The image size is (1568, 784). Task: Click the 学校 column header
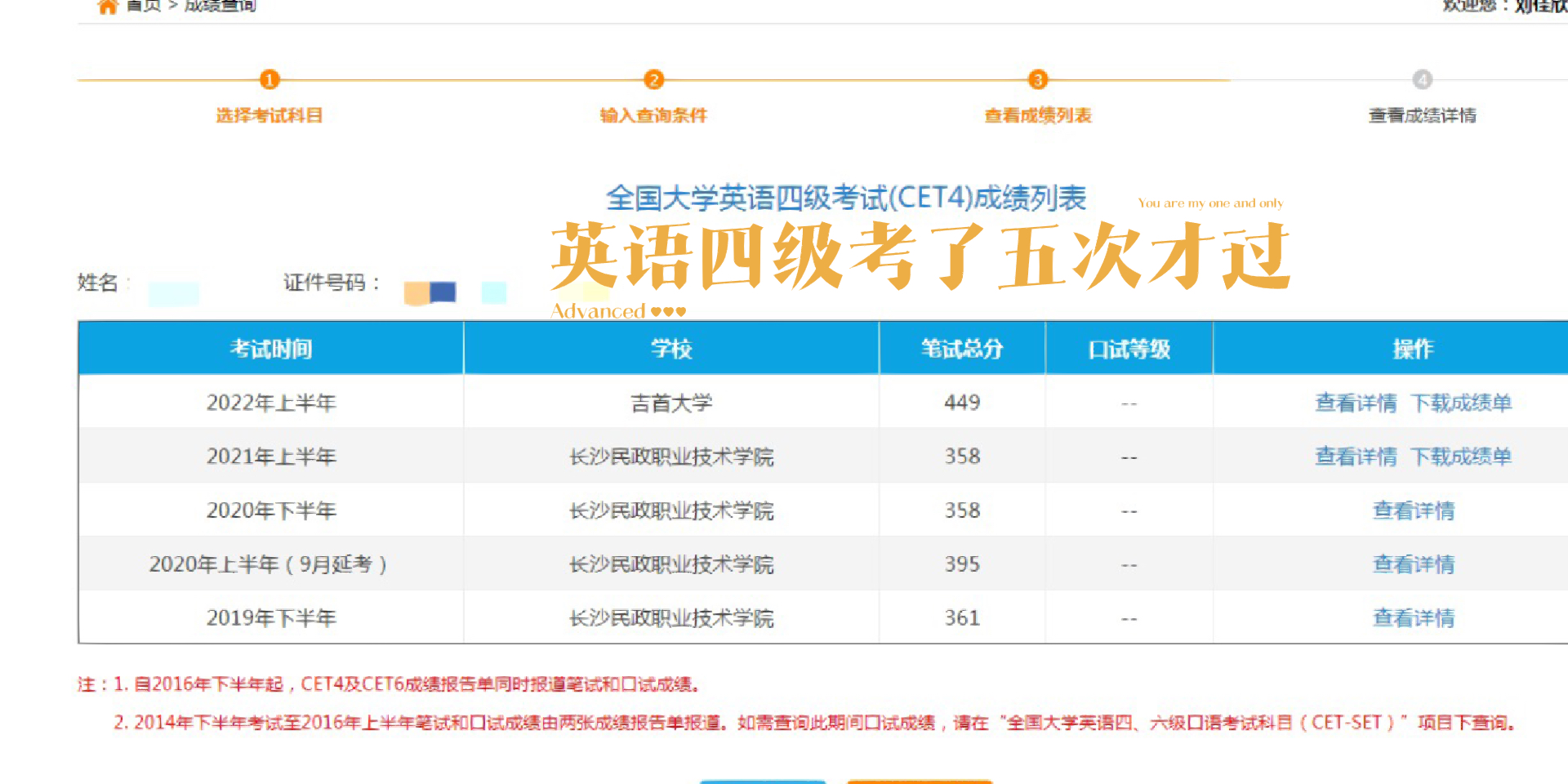(x=671, y=349)
